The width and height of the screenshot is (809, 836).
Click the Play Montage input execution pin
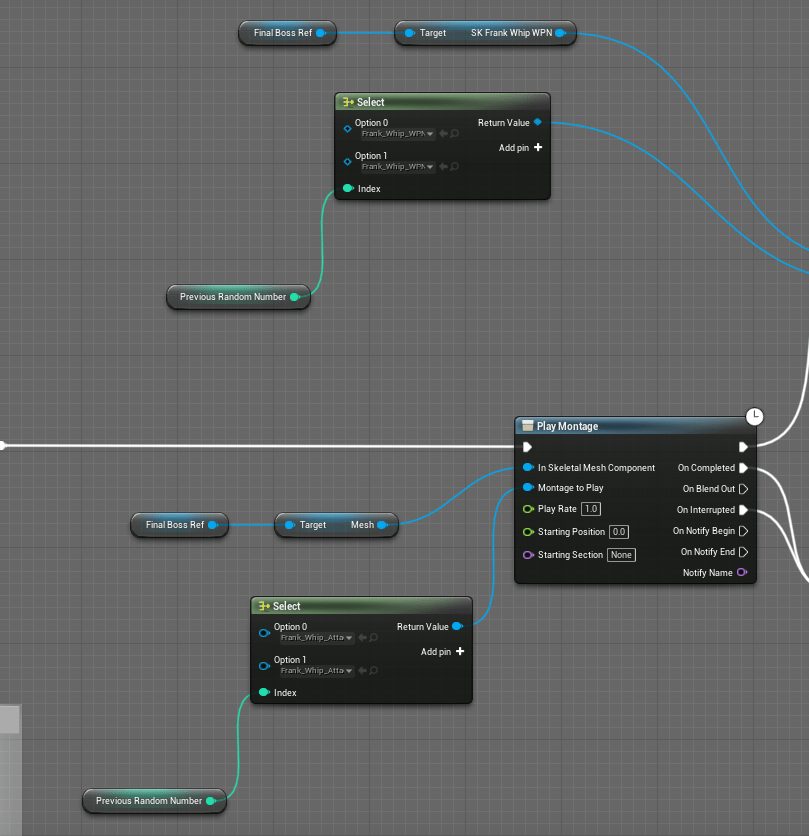click(527, 447)
